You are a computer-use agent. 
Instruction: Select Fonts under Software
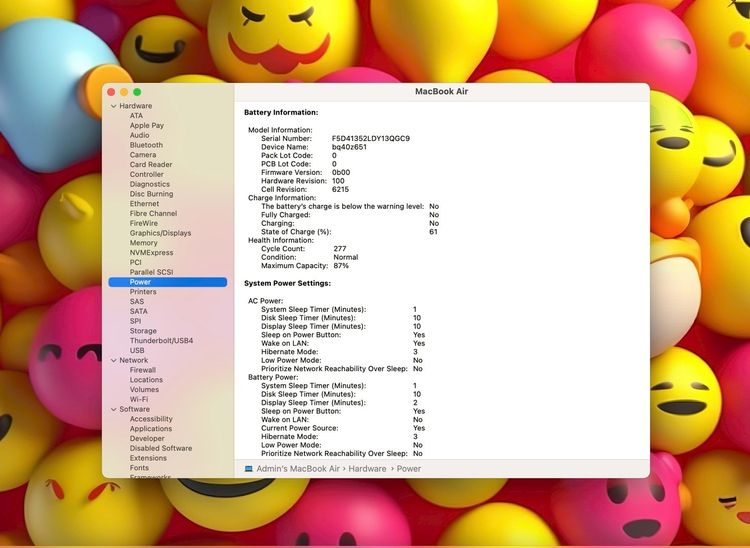(139, 468)
